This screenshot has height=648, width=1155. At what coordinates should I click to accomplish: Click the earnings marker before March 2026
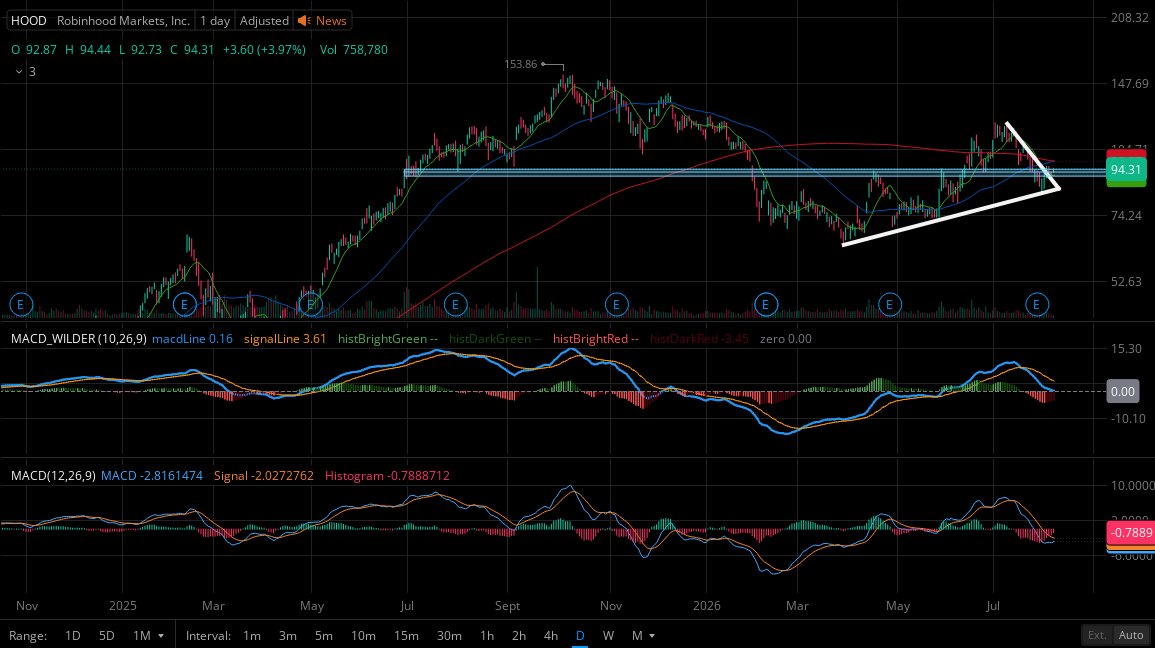[x=766, y=304]
